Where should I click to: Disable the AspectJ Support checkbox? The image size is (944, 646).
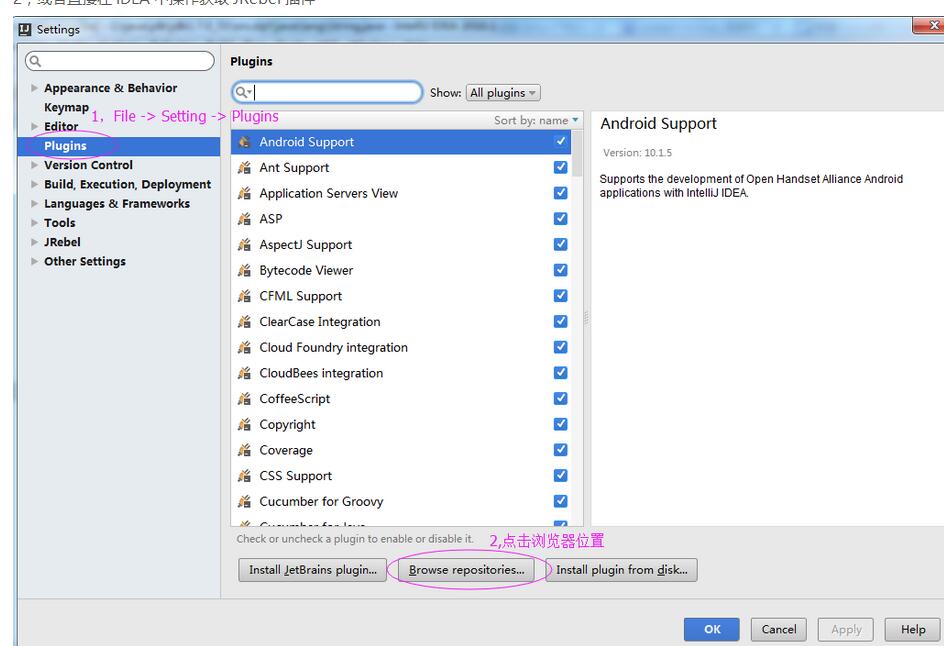pyautogui.click(x=560, y=244)
